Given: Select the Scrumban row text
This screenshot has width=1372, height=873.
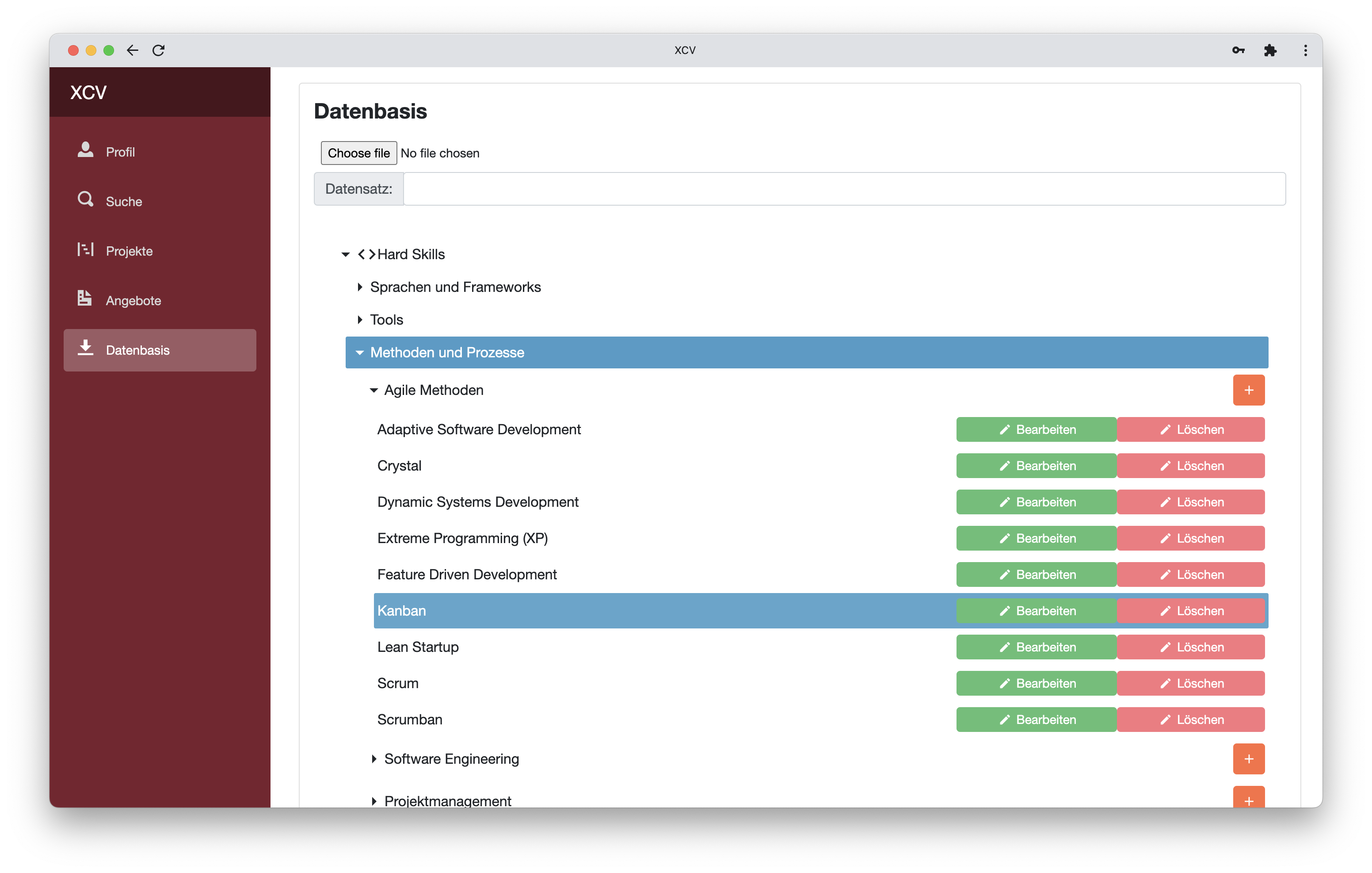Looking at the screenshot, I should [x=410, y=720].
